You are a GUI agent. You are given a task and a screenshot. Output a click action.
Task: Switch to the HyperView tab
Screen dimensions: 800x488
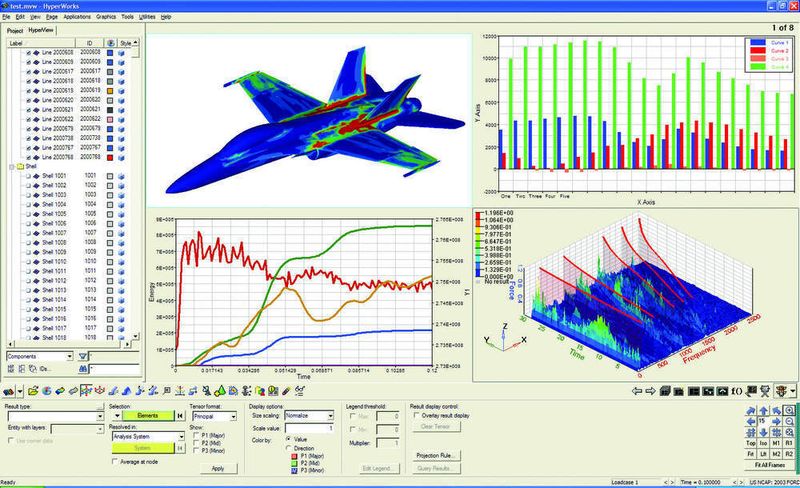[x=41, y=30]
